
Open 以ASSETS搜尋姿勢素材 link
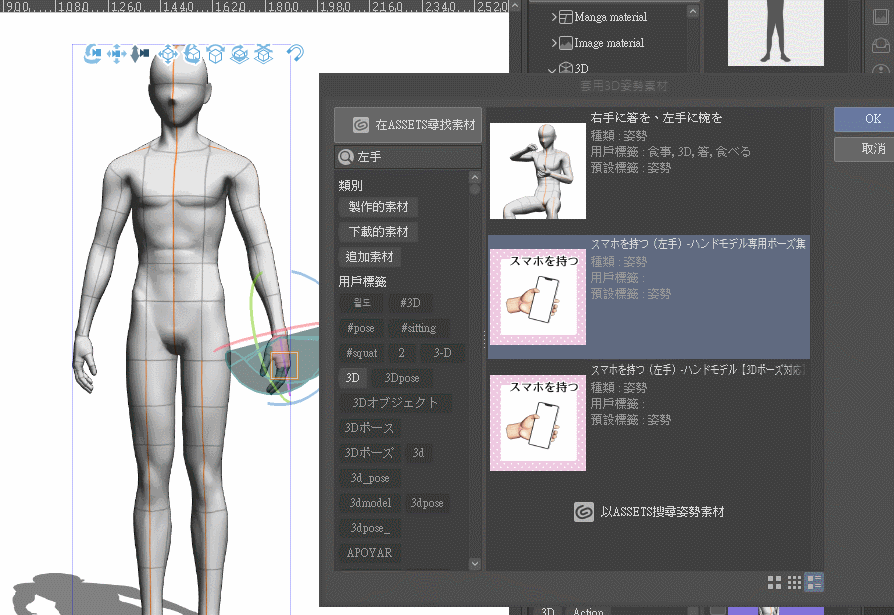point(662,512)
